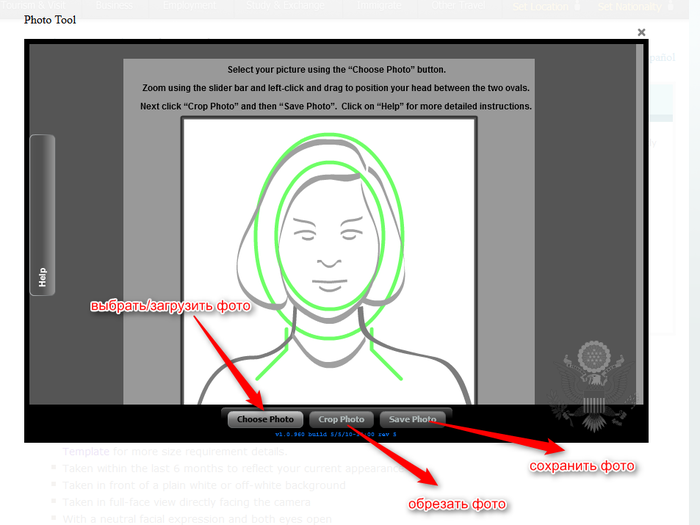Click the blue version build text
This screenshot has width=700, height=525.
(335, 434)
